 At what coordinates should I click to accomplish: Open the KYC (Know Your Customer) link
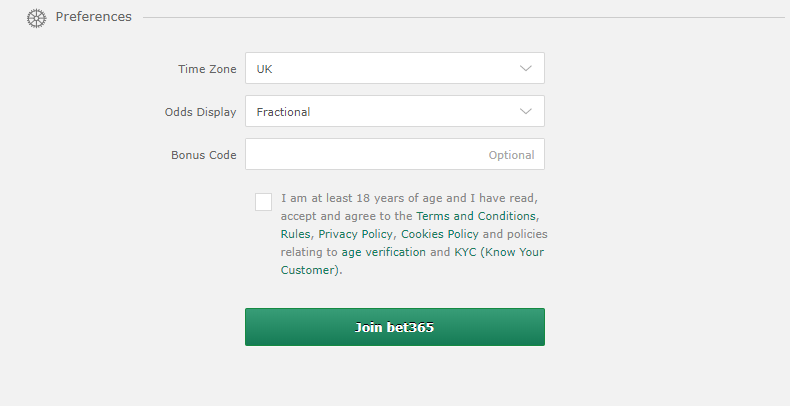coord(499,252)
